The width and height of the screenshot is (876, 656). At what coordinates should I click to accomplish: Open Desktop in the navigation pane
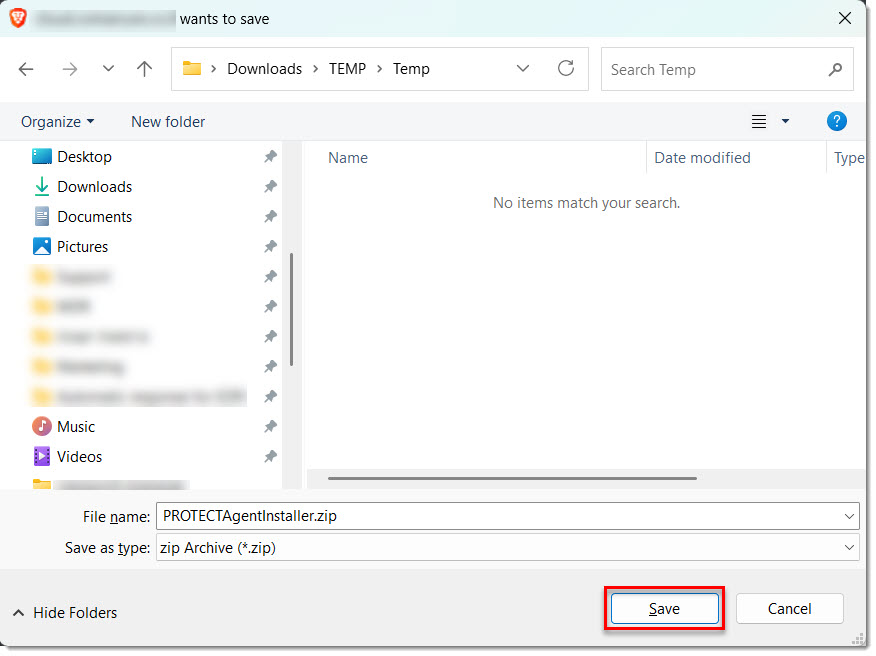pos(73,158)
